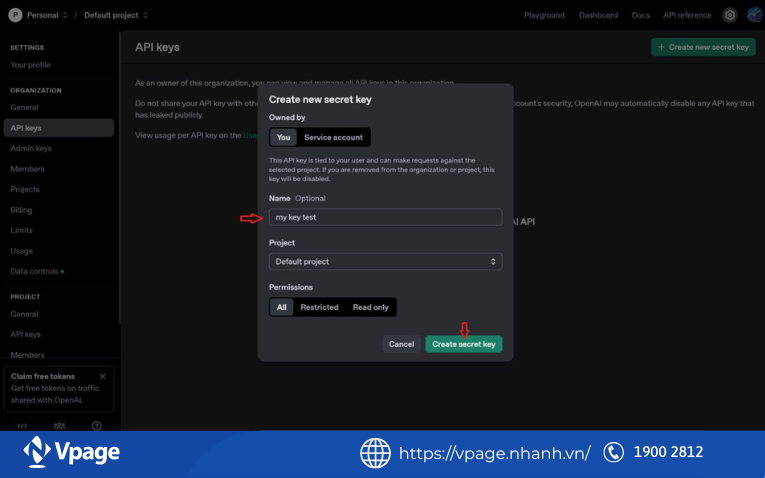Set permissions to Restricted
The width and height of the screenshot is (765, 478).
tap(319, 307)
